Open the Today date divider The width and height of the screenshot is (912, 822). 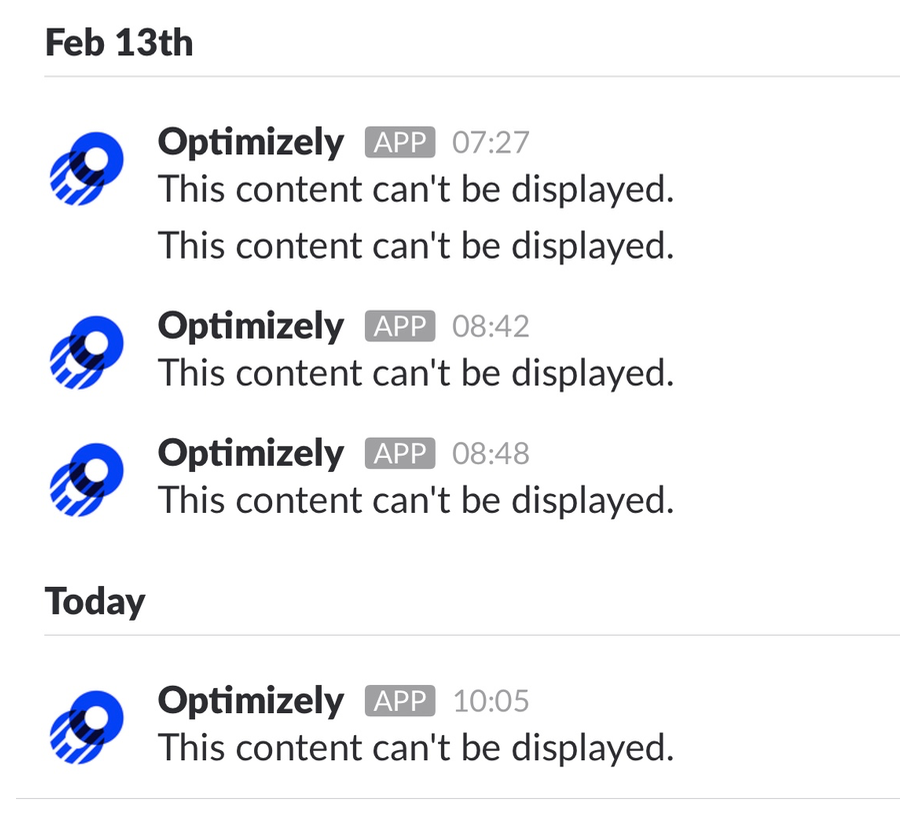[95, 602]
